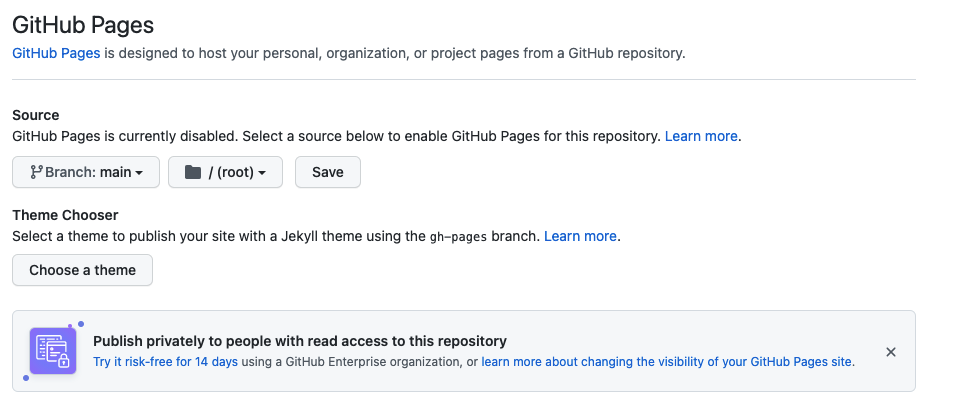The width and height of the screenshot is (961, 412).
Task: Open Learn more link under Theme Chooser
Action: [x=580, y=236]
